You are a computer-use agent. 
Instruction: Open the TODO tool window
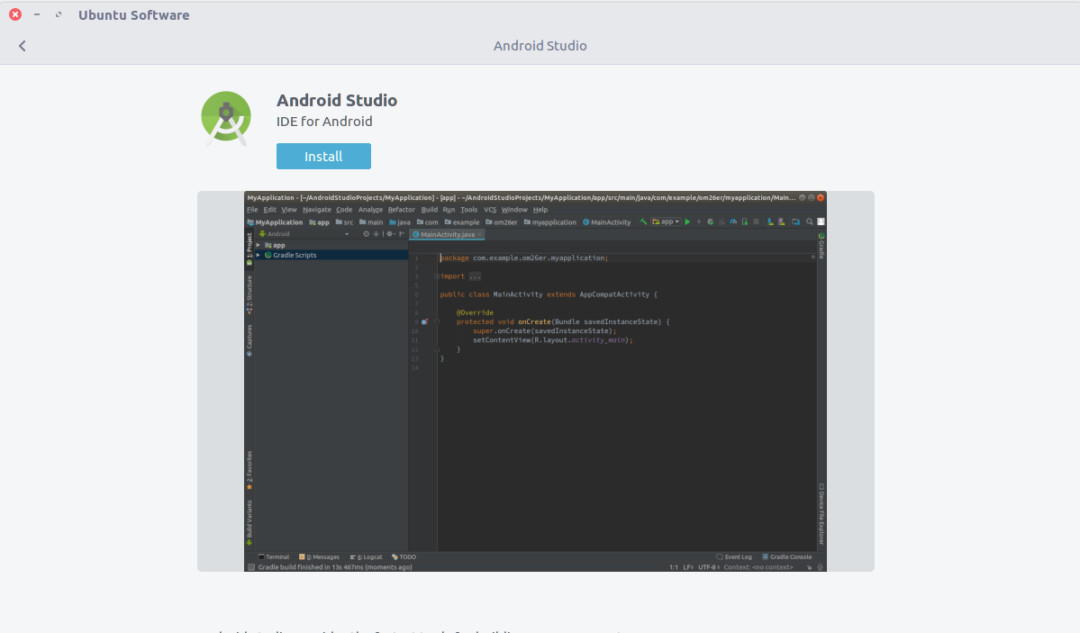point(403,557)
